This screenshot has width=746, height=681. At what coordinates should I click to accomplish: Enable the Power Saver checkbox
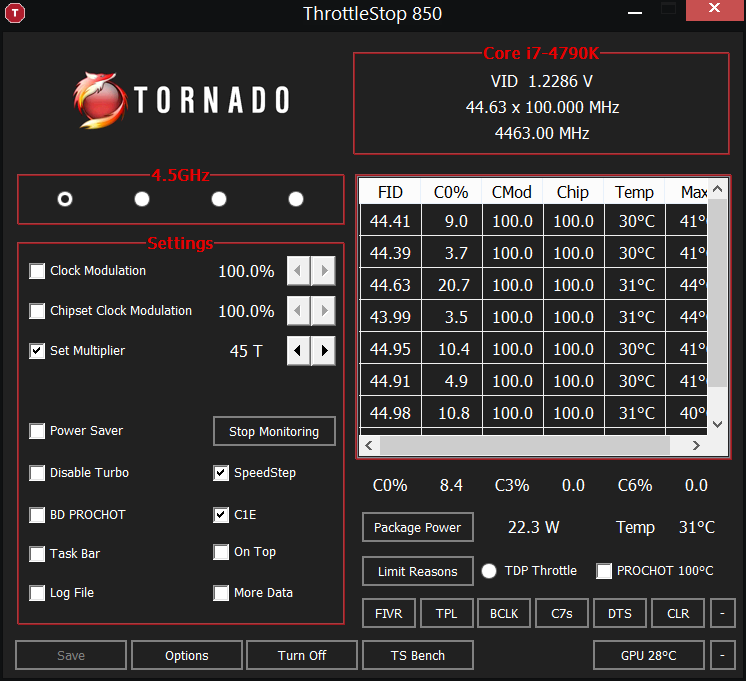pyautogui.click(x=37, y=431)
